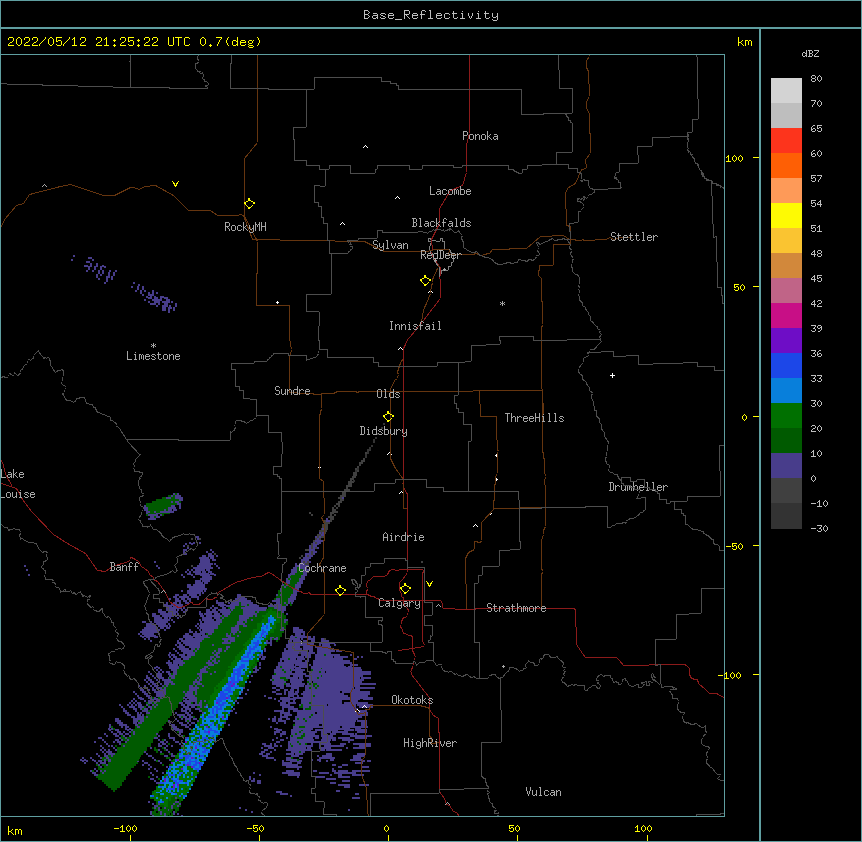The height and width of the screenshot is (842, 862).
Task: Click the yellow diamond marker above RockyMH
Action: coord(249,204)
